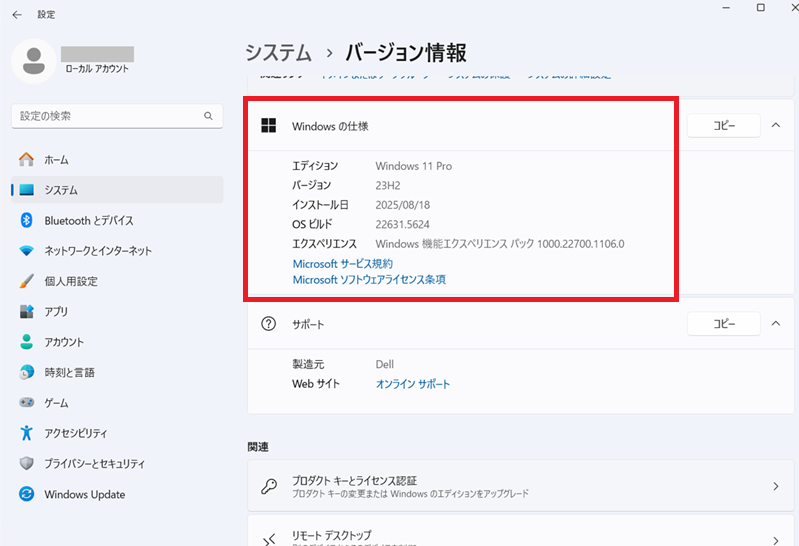This screenshot has width=799, height=546.
Task: Click the ホーム house icon
Action: pyautogui.click(x=26, y=160)
